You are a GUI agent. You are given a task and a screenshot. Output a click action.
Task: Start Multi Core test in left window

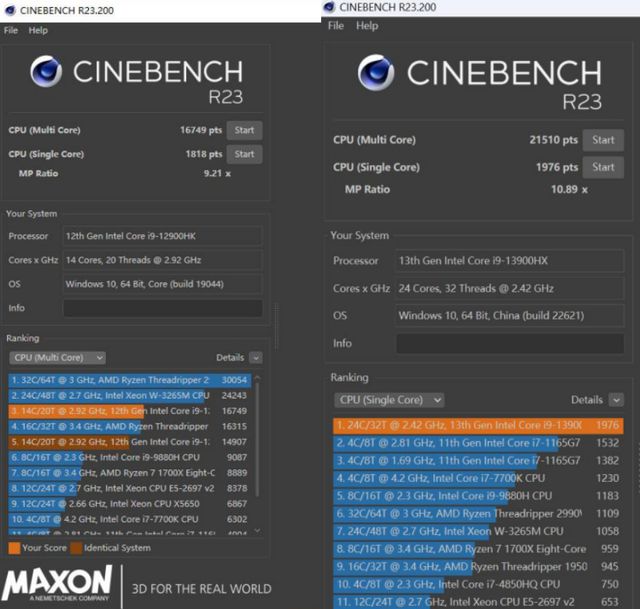[244, 130]
